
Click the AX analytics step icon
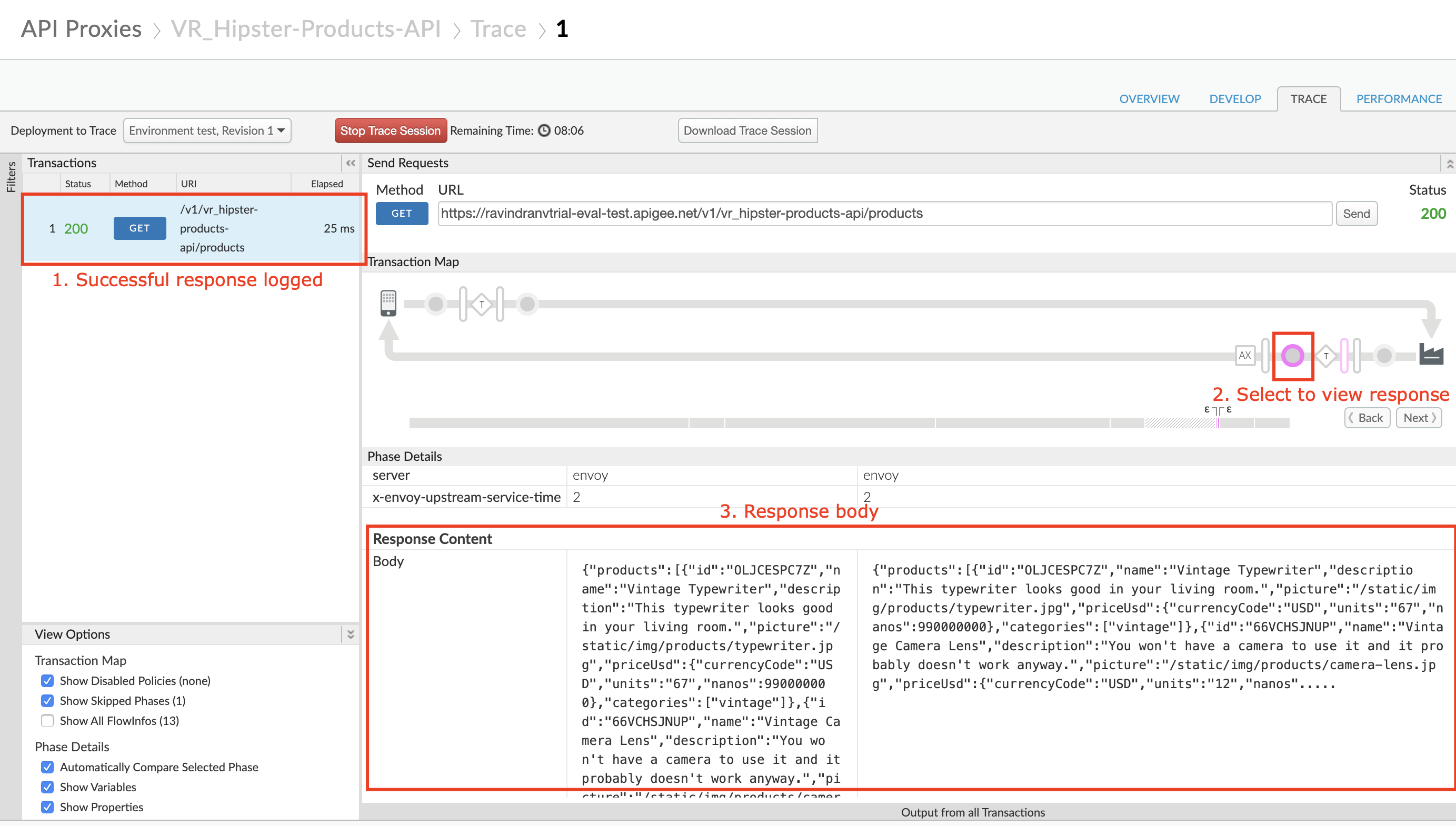tap(1245, 356)
